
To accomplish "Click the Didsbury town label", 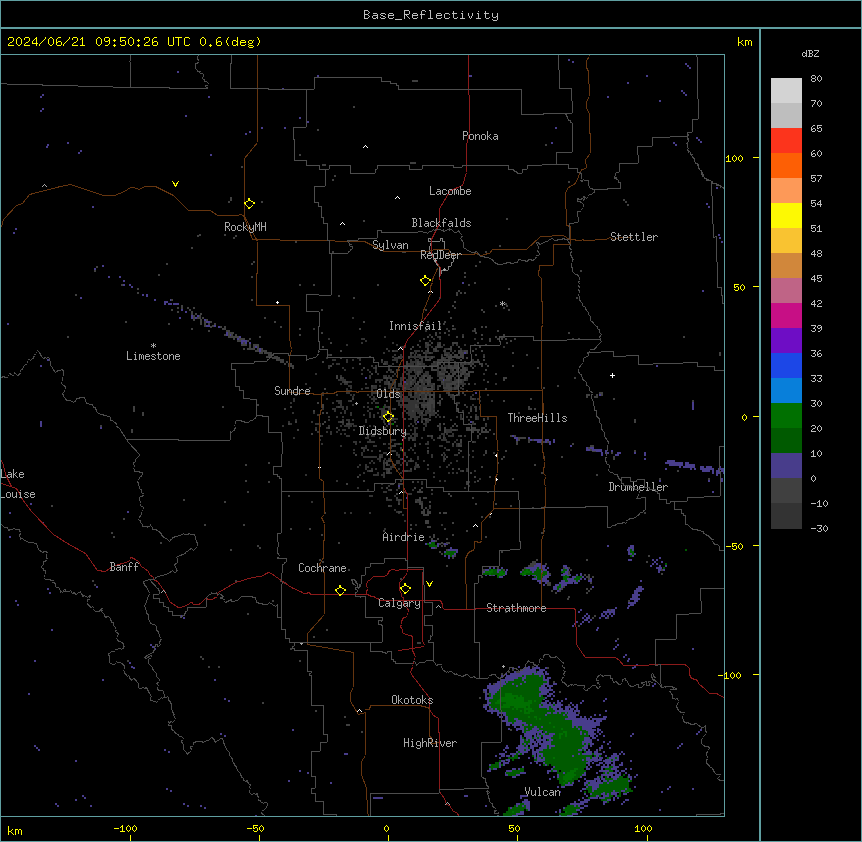I will click(x=383, y=431).
